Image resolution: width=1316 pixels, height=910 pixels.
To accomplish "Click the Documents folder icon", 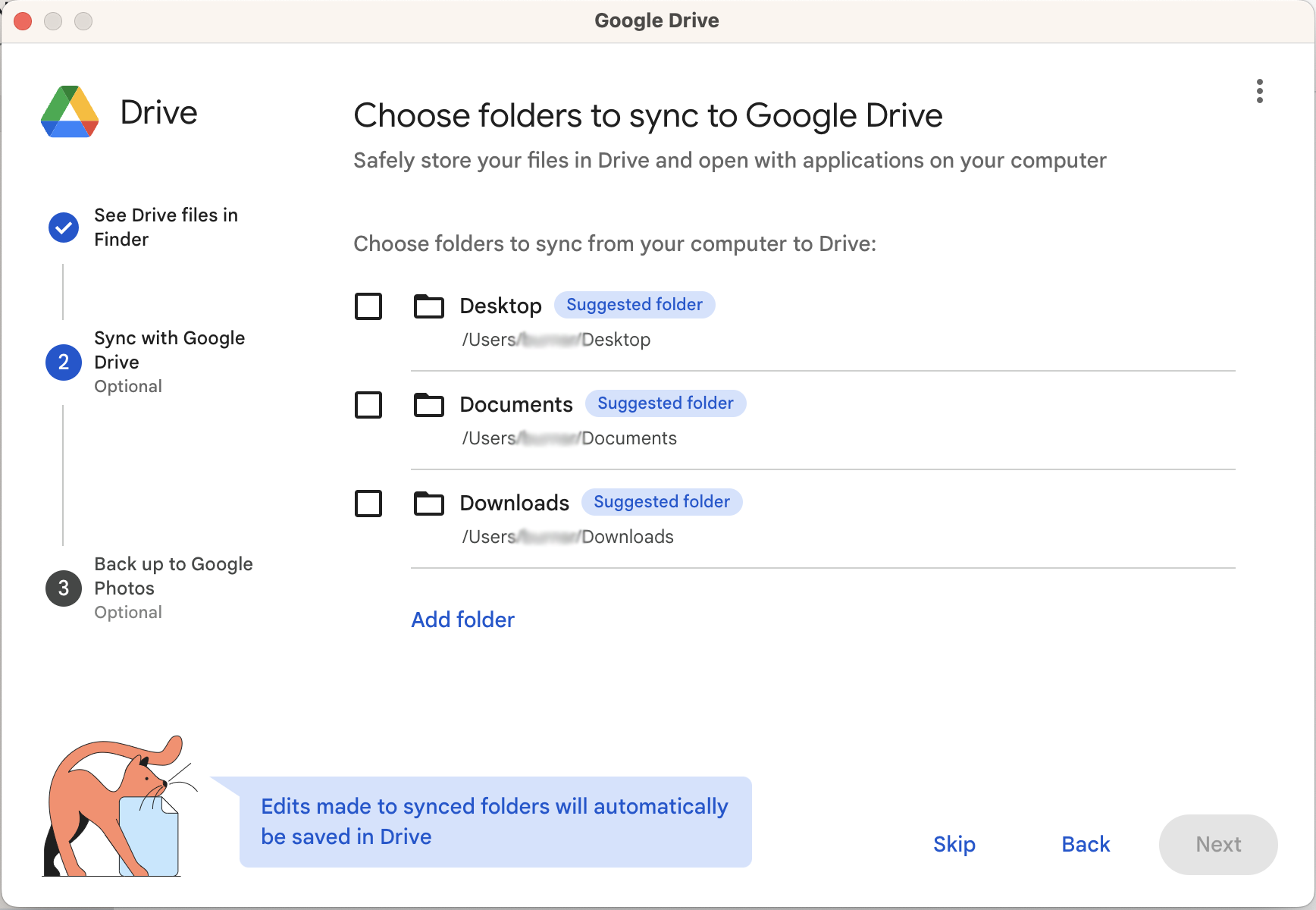I will click(x=428, y=405).
